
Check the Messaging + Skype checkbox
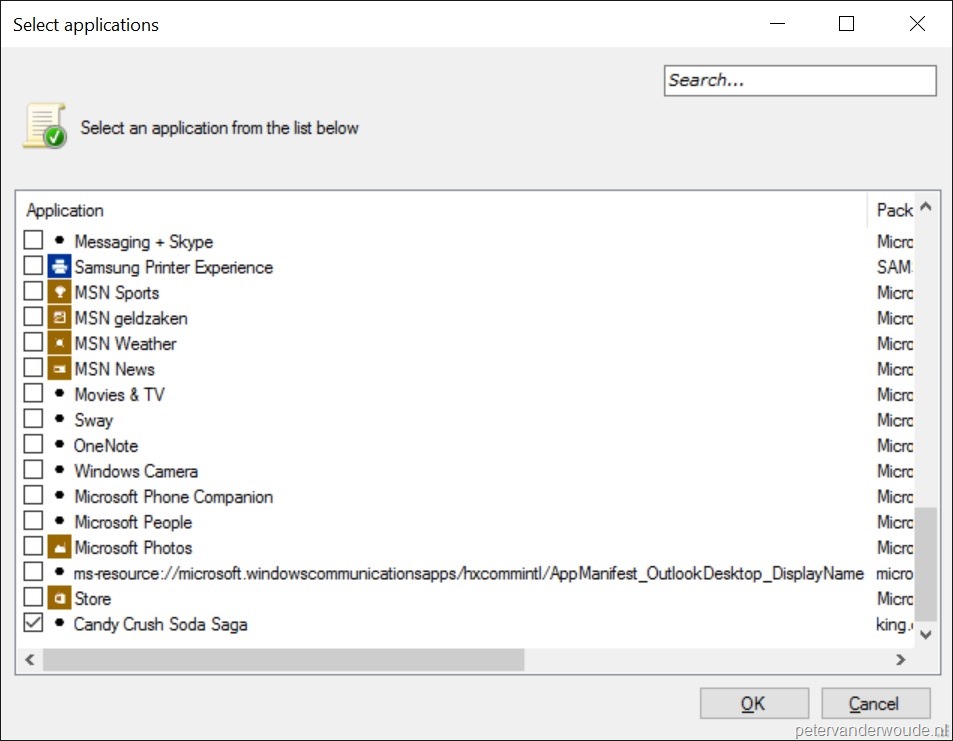[33, 240]
